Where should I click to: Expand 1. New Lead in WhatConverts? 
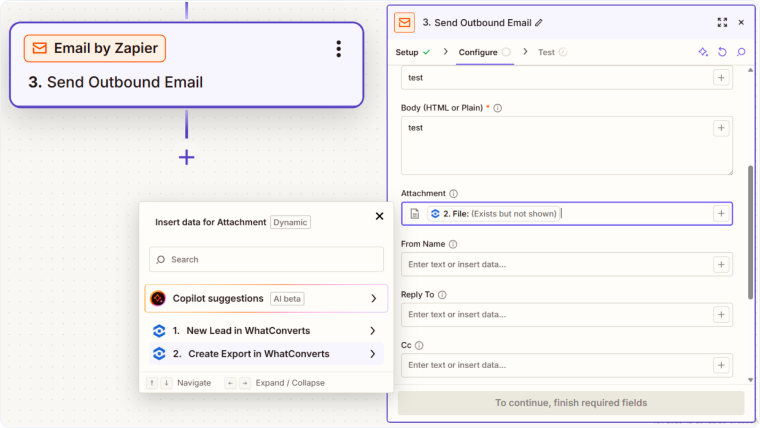point(266,331)
